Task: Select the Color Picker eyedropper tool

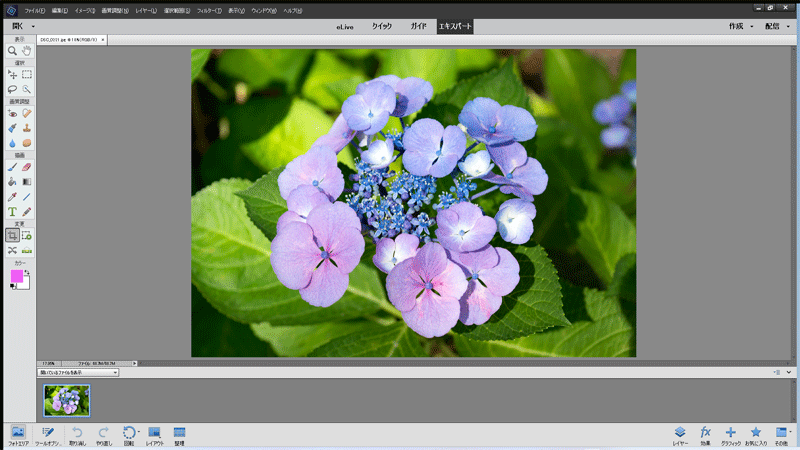Action: coord(12,196)
